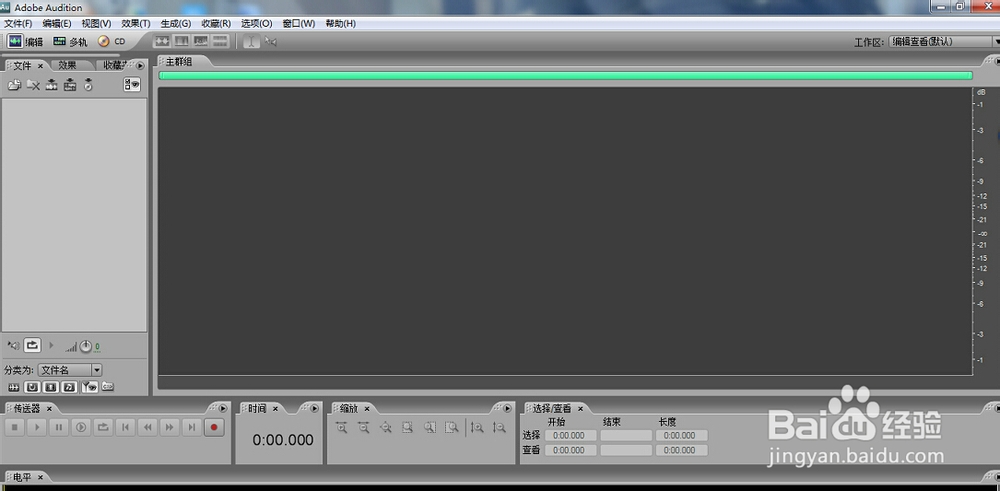Viewport: 1000px width, 491px height.
Task: Click the Play button in transport
Action: [37, 427]
